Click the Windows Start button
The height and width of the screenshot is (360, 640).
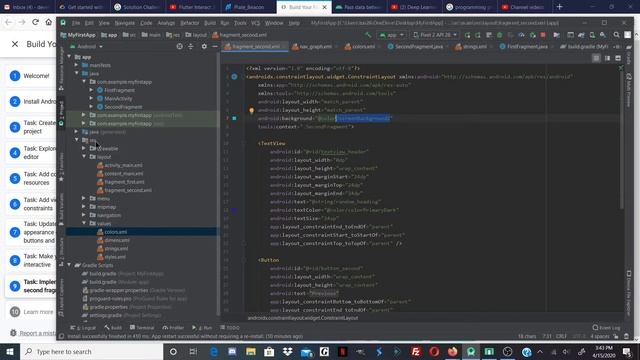point(10,351)
